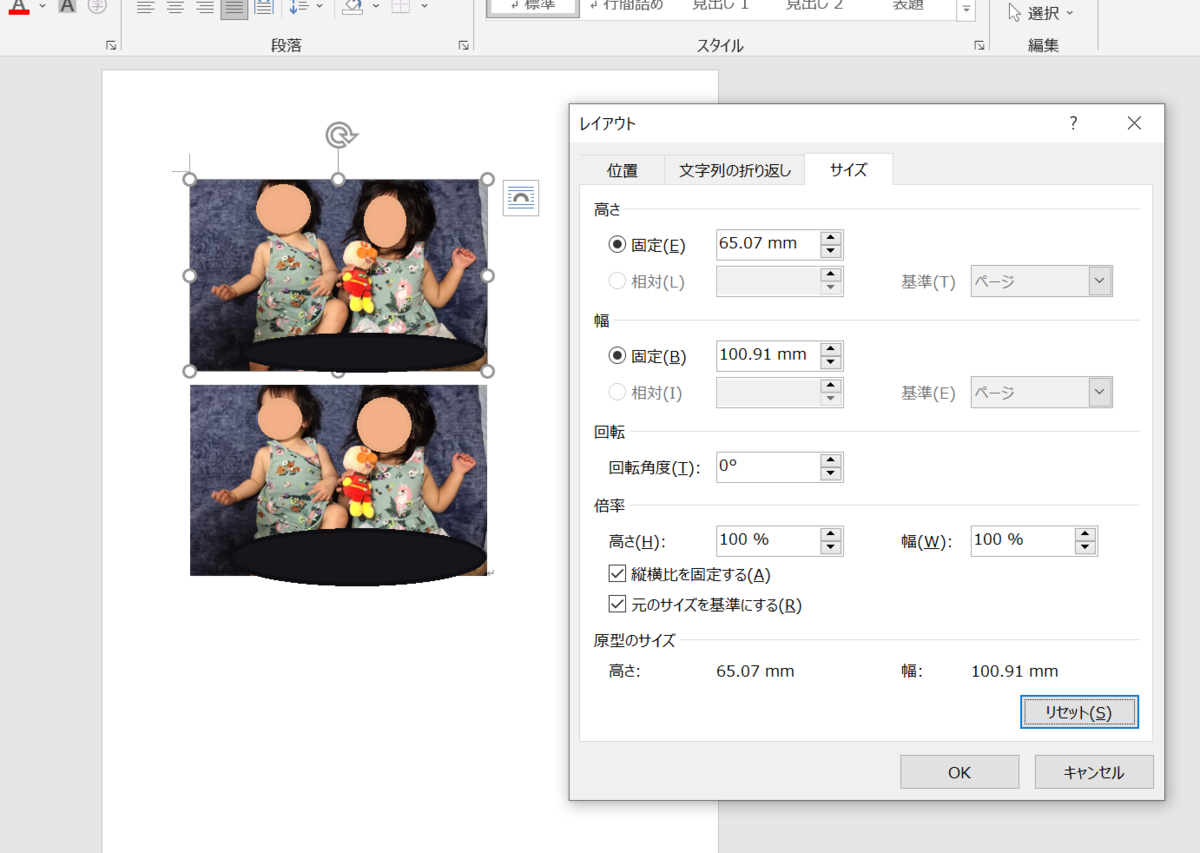Image resolution: width=1200 pixels, height=853 pixels.
Task: Open the borders dropdown arrow
Action: tap(424, 7)
